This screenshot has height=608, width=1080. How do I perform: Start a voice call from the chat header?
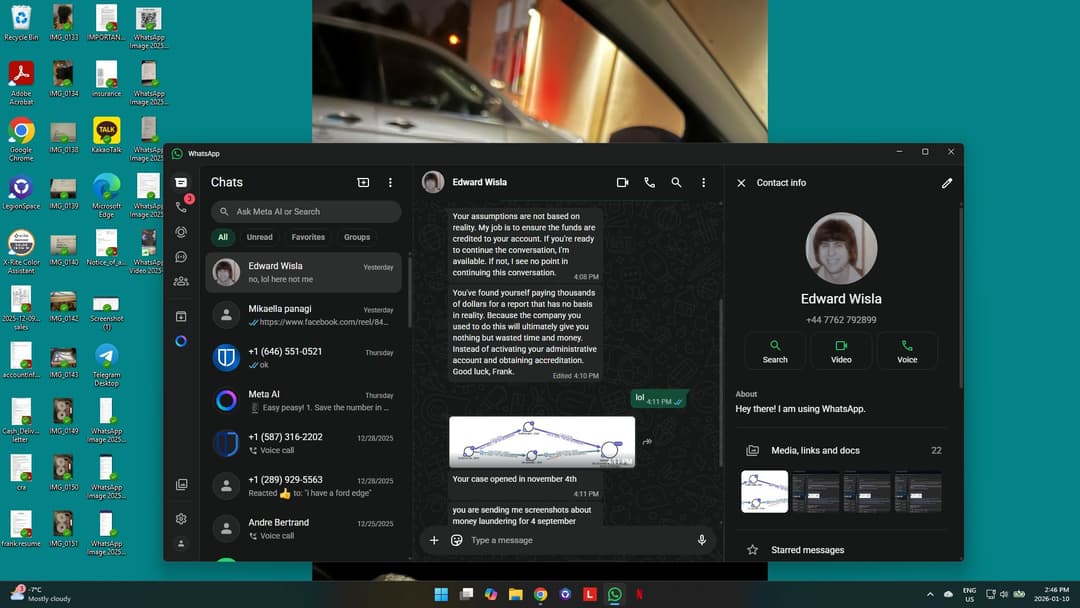coord(650,182)
